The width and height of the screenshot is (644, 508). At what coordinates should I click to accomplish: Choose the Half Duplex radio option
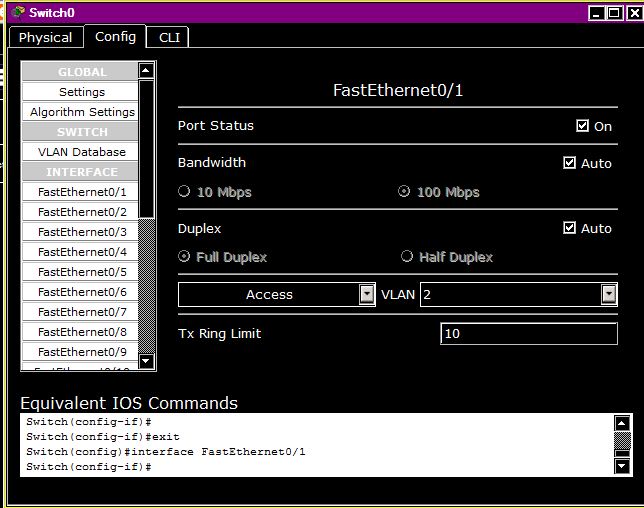407,256
